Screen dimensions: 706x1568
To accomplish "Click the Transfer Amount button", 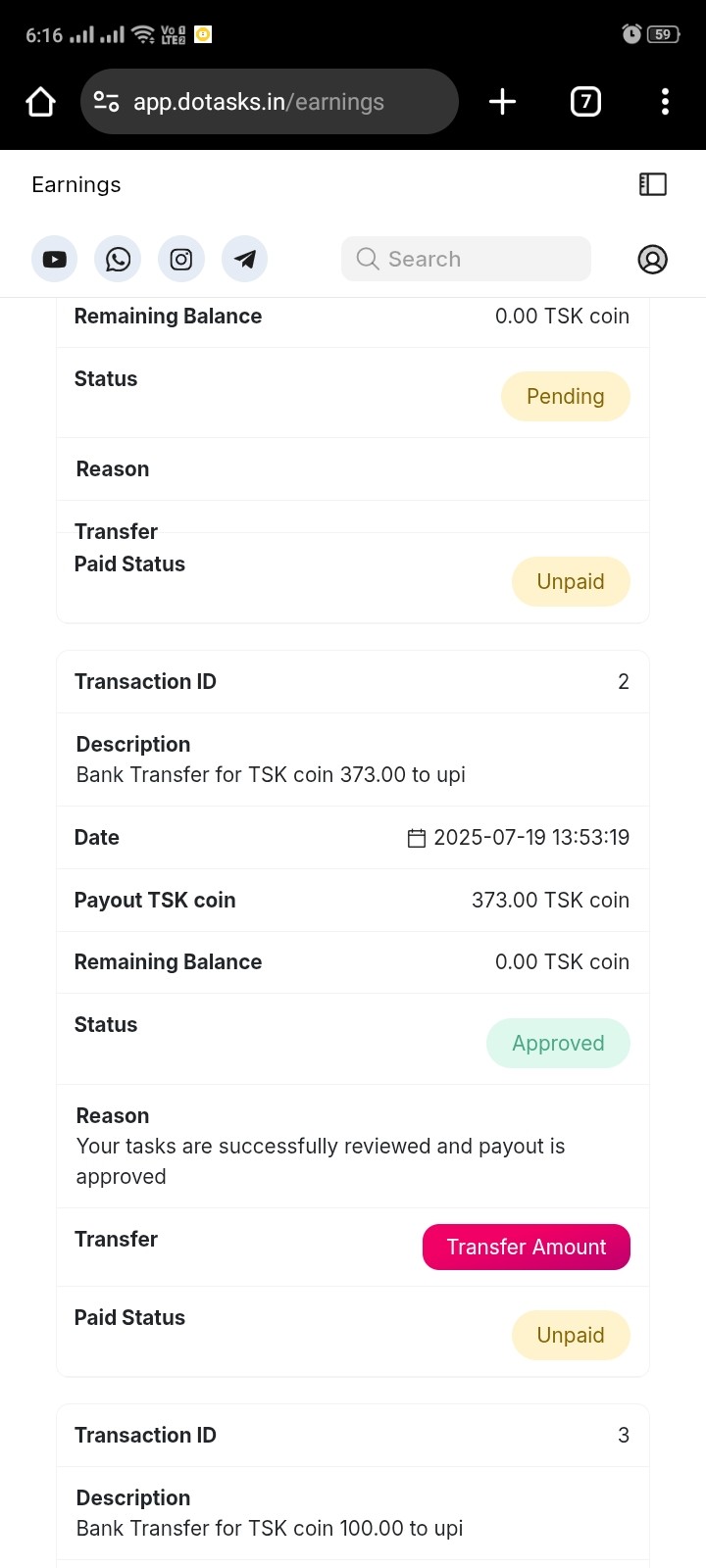I will [x=527, y=1247].
